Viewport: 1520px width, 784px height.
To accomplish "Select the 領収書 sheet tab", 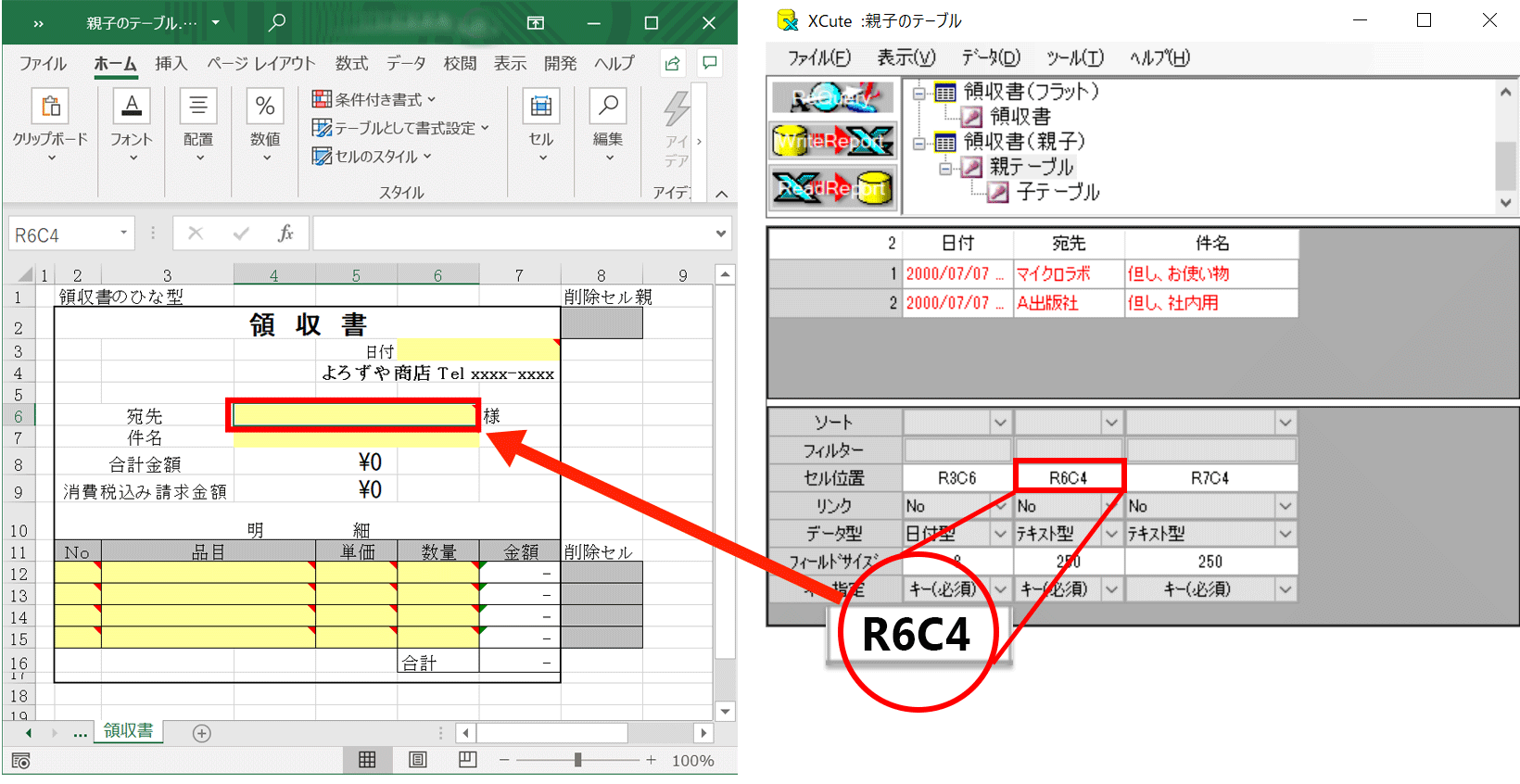I will coord(129,731).
